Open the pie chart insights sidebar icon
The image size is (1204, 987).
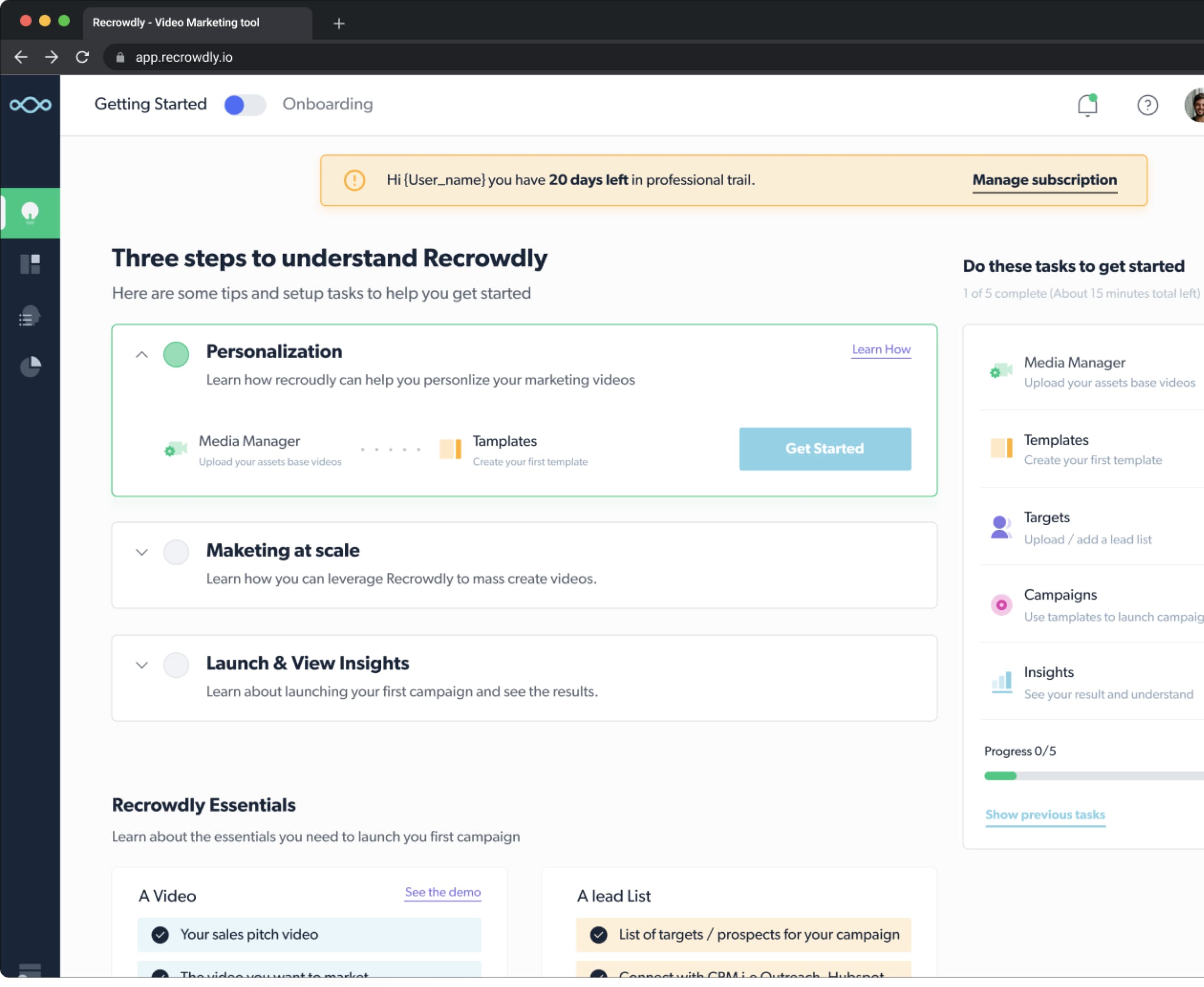click(x=31, y=367)
